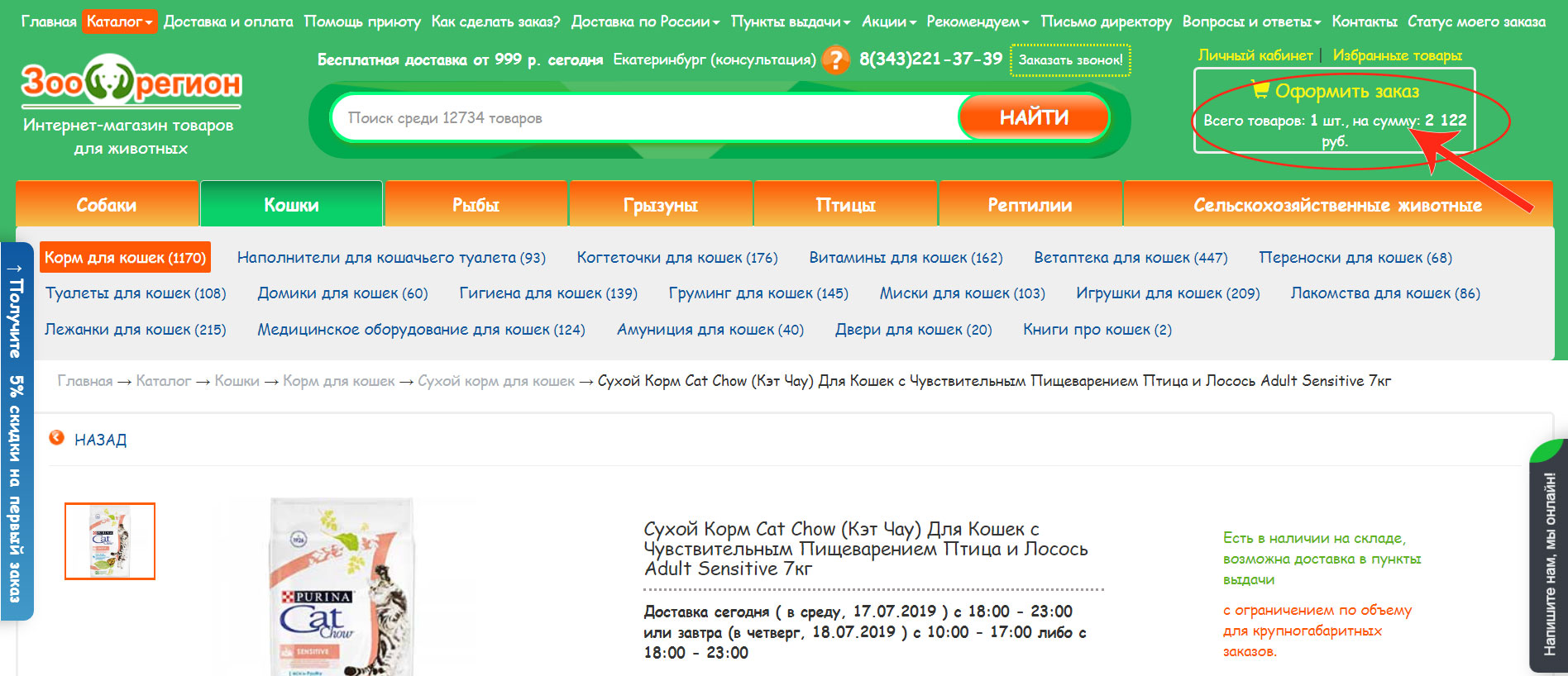
Task: Open Как сделать заказ? page
Action: 495,21
